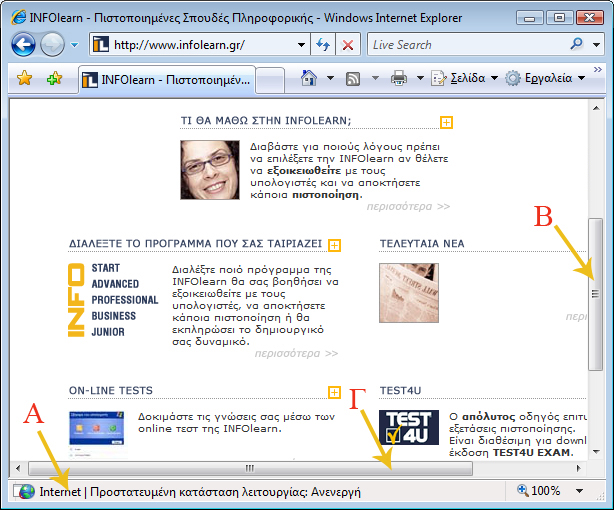Click the JUNIOR program link
The width and height of the screenshot is (614, 510).
pos(108,332)
